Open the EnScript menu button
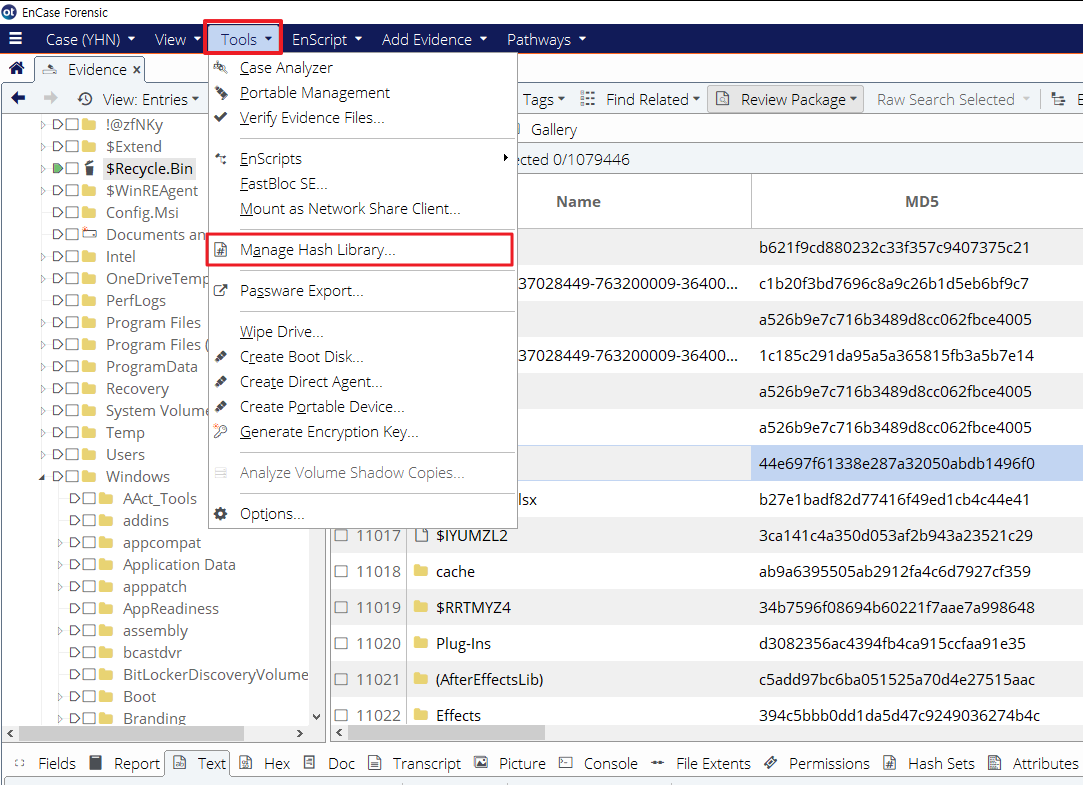The width and height of the screenshot is (1083, 785). point(326,39)
